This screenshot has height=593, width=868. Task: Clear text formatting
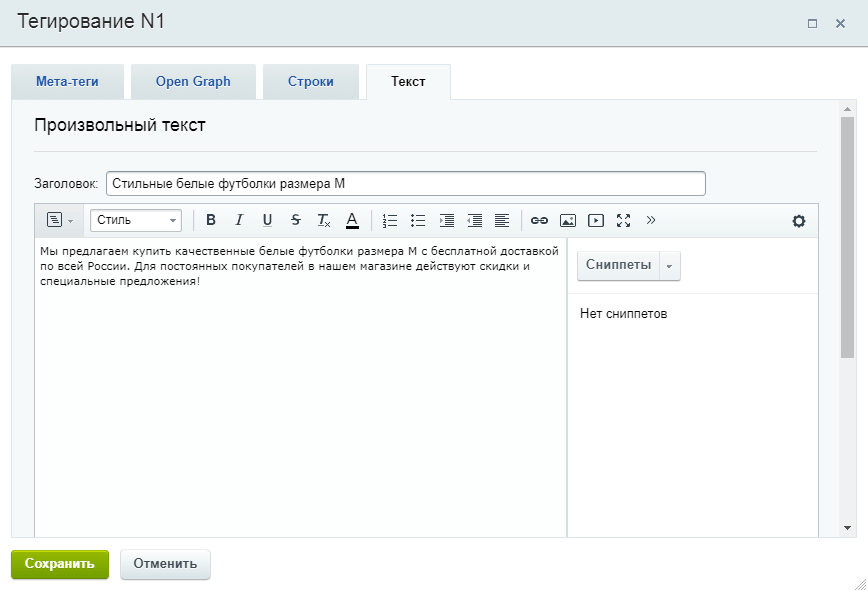click(323, 220)
